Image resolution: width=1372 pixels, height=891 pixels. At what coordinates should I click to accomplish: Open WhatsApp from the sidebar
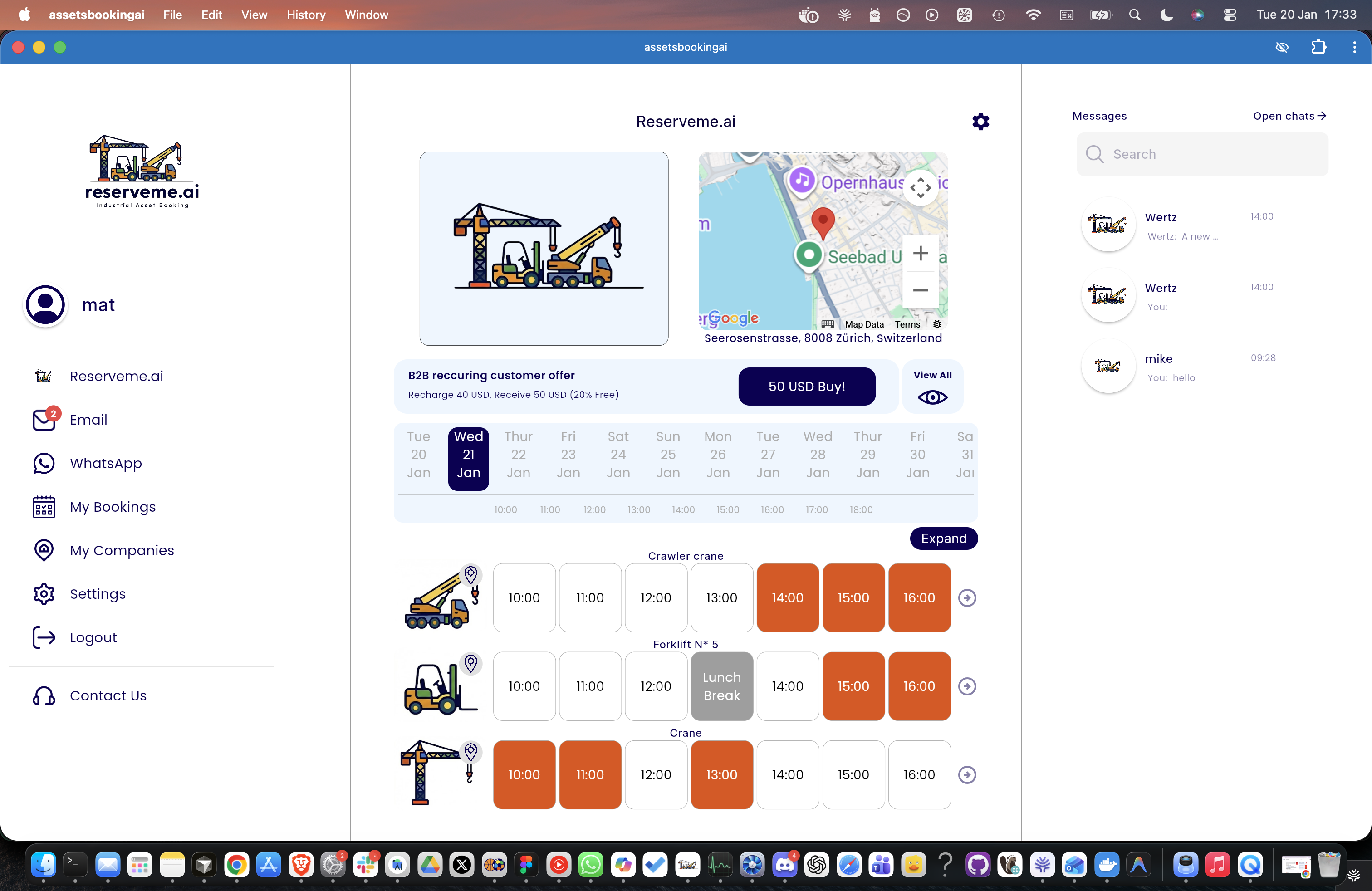(106, 463)
